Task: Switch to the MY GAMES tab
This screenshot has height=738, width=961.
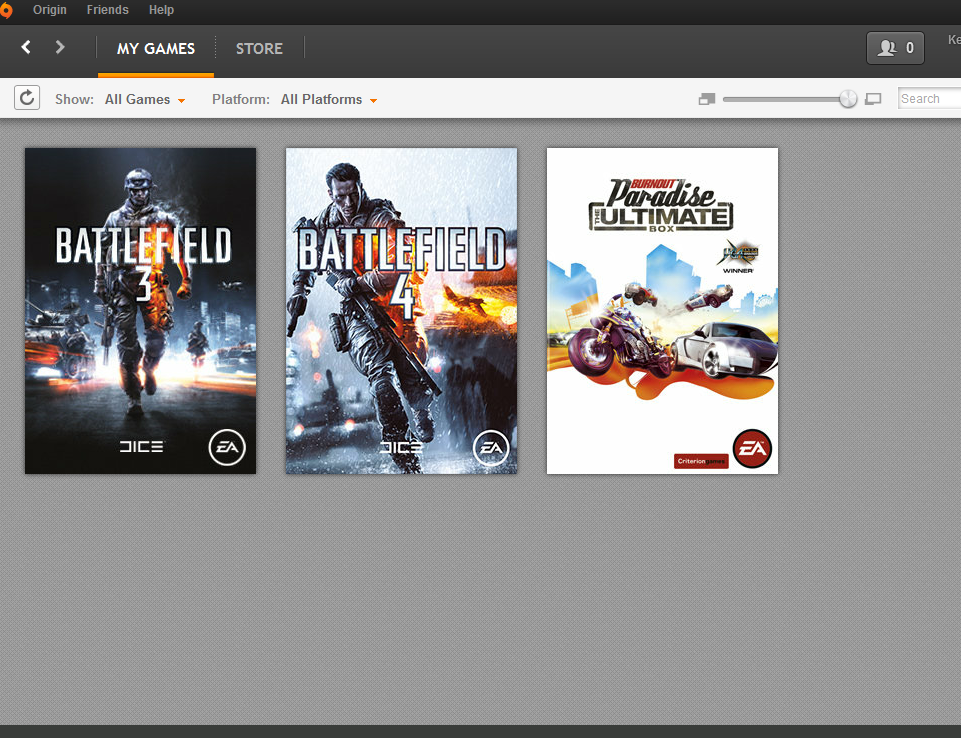Action: pyautogui.click(x=156, y=48)
